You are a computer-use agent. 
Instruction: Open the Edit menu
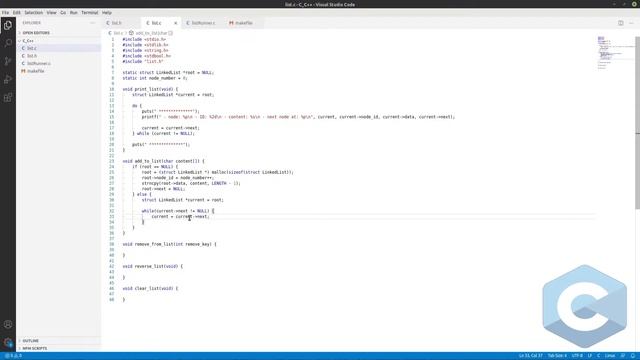click(16, 13)
